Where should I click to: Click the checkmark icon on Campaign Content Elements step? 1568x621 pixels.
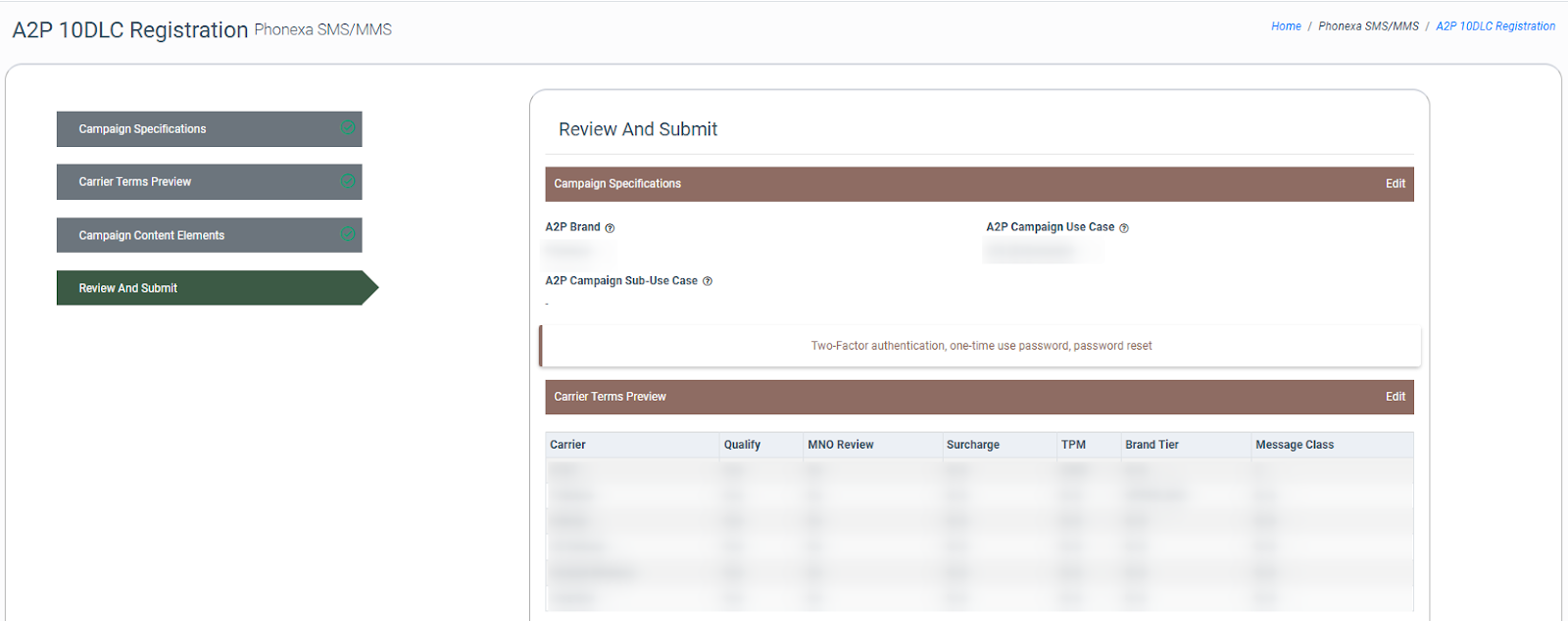pyautogui.click(x=347, y=234)
